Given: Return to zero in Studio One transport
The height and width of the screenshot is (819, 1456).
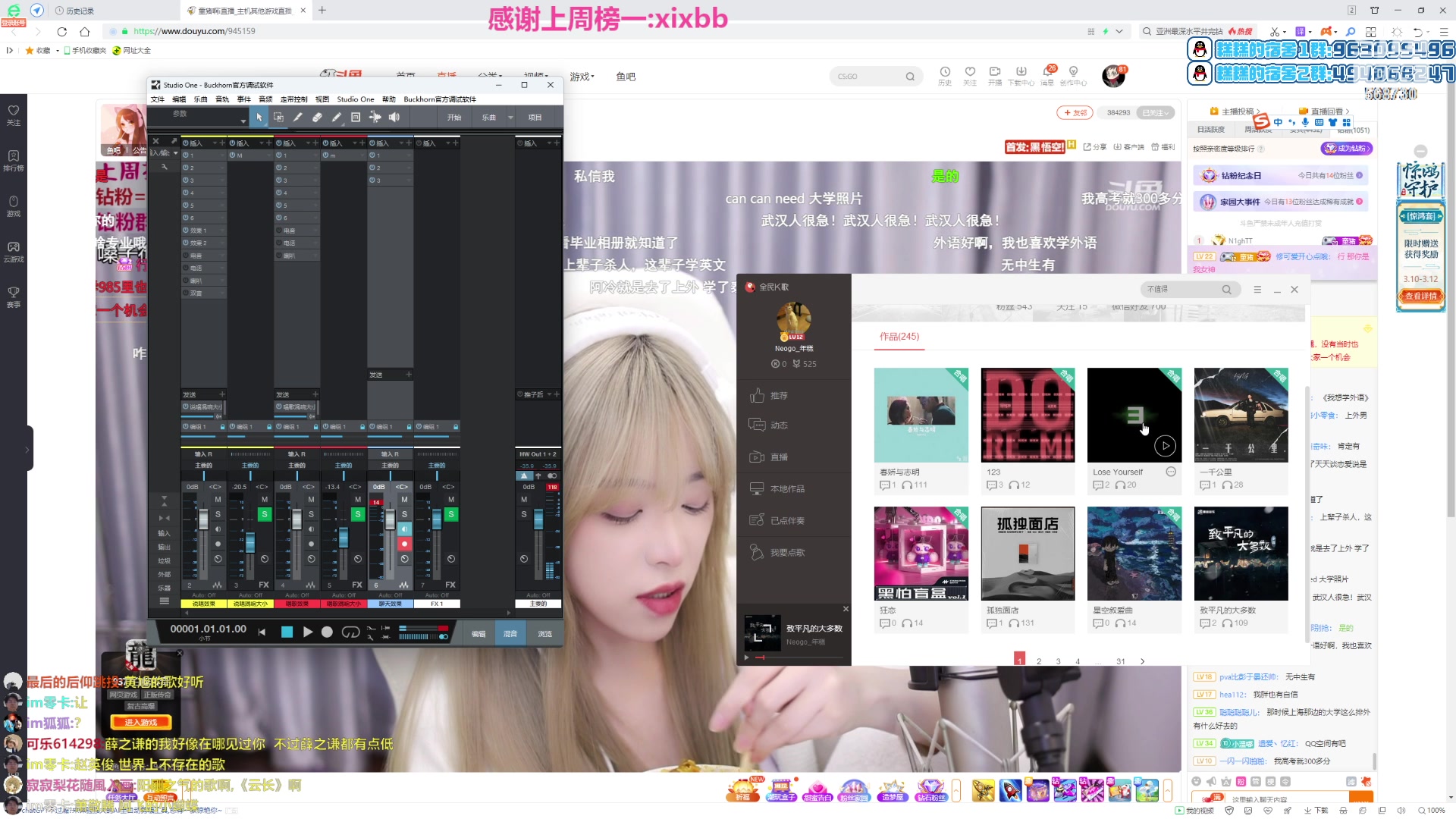Looking at the screenshot, I should click(x=262, y=632).
